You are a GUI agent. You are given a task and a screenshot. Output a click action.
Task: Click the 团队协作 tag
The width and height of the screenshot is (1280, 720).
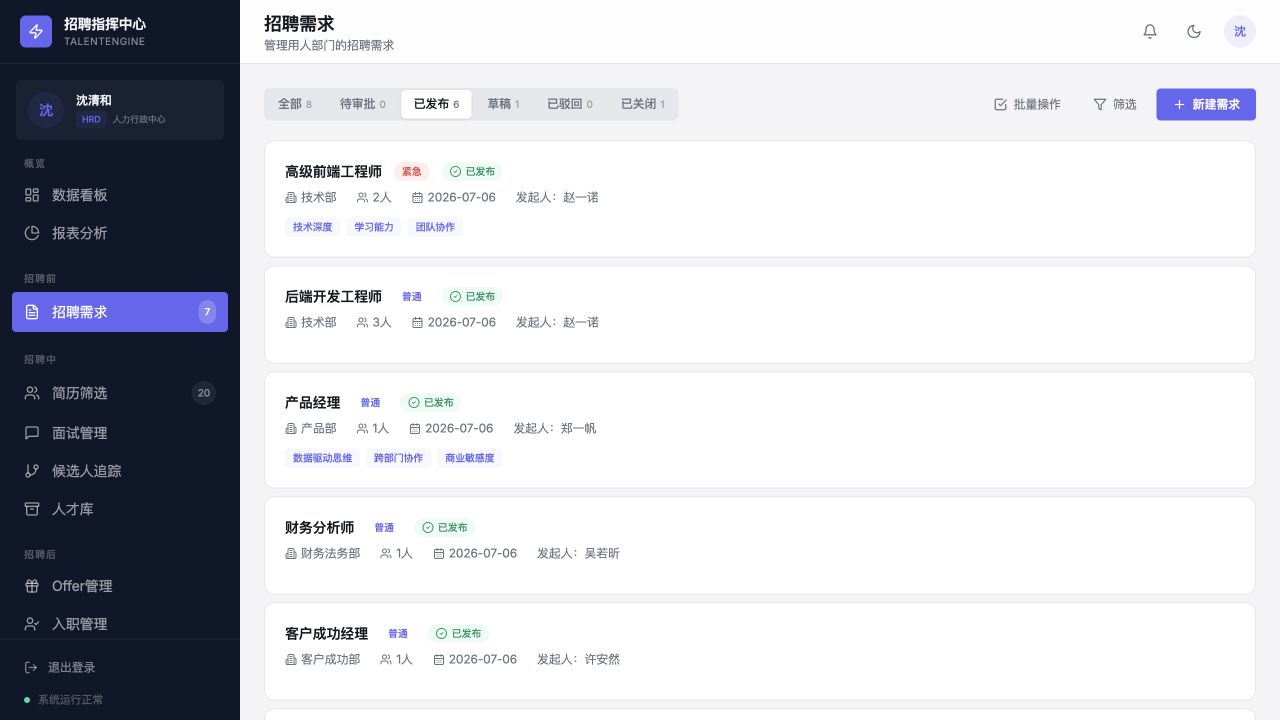(435, 227)
